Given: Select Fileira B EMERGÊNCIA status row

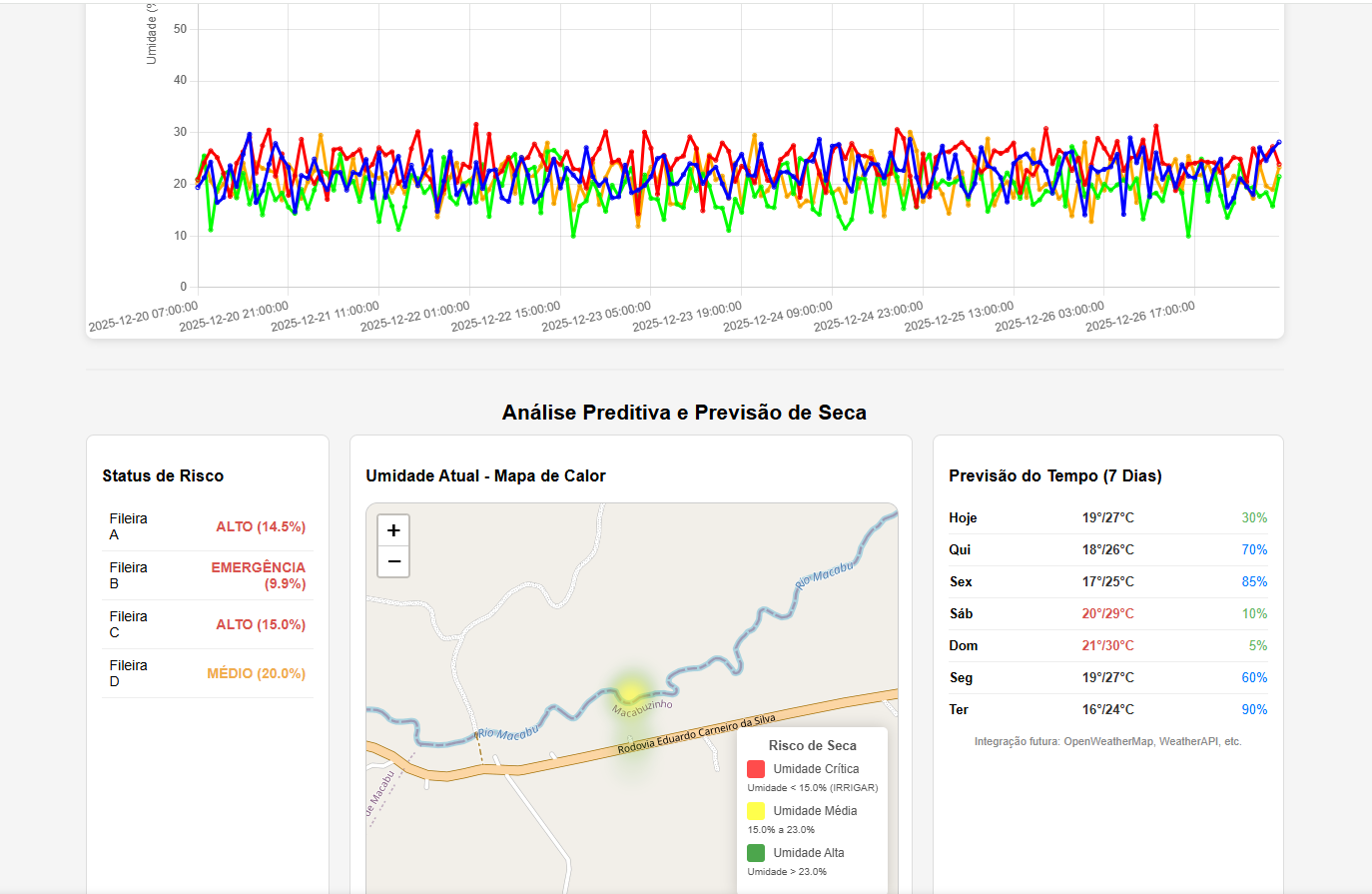Looking at the screenshot, I should pos(208,575).
